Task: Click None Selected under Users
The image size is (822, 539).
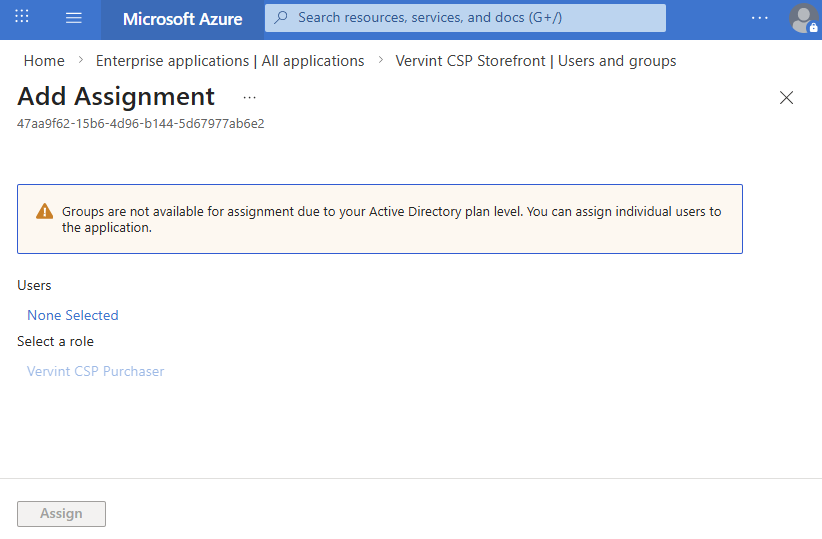Action: click(73, 315)
